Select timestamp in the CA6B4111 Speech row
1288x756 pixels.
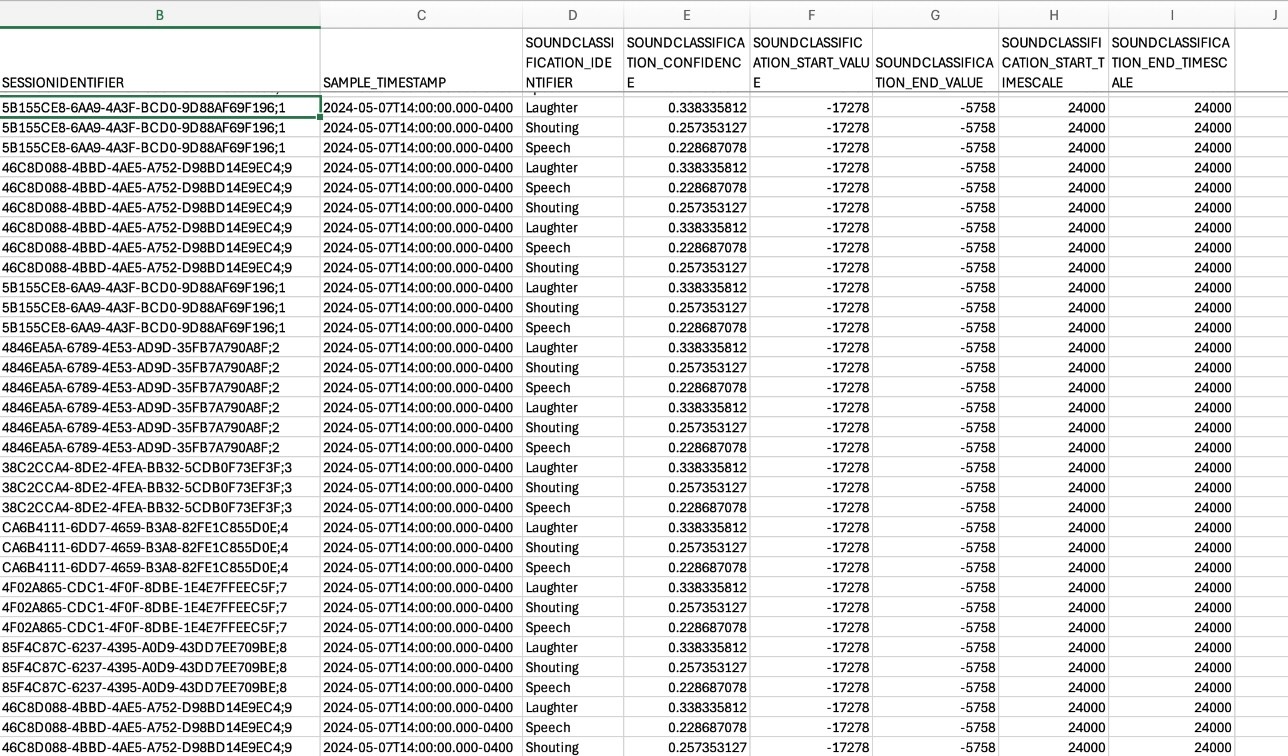tap(421, 567)
